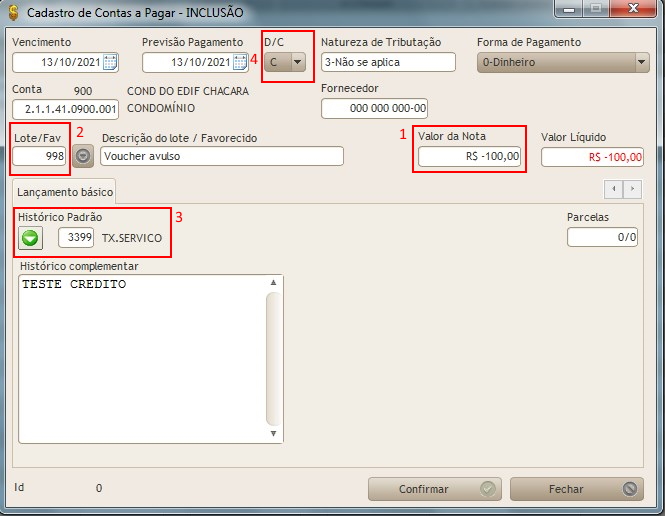
Task: Expand the D/C dropdown
Action: click(297, 62)
